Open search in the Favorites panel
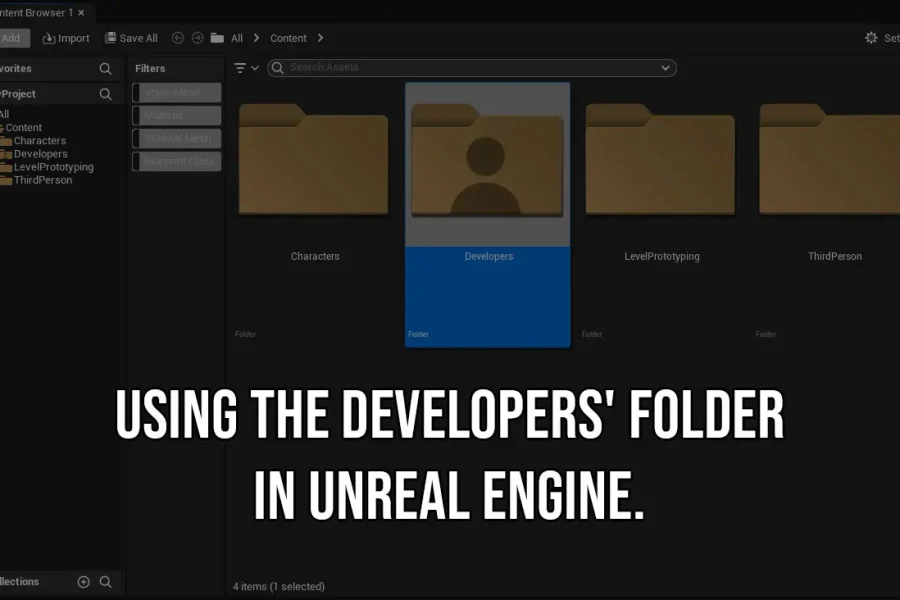Viewport: 900px width, 600px height. tap(106, 69)
